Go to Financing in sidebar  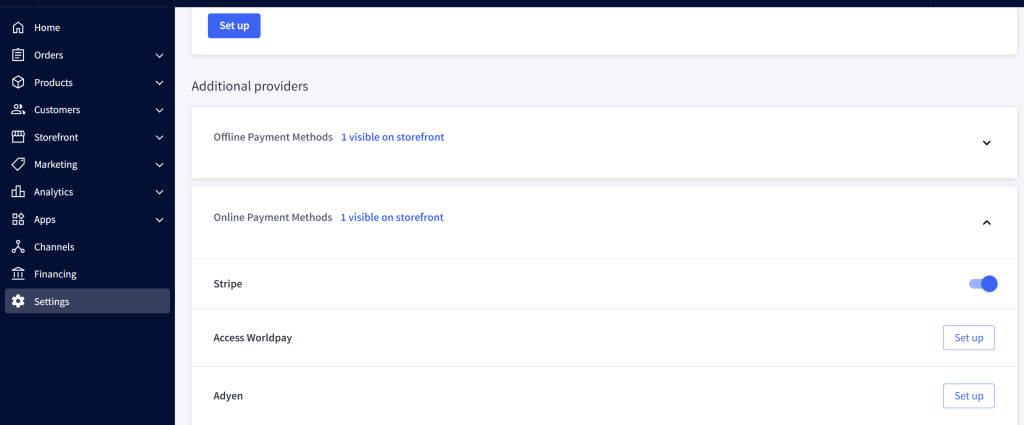pos(88,275)
